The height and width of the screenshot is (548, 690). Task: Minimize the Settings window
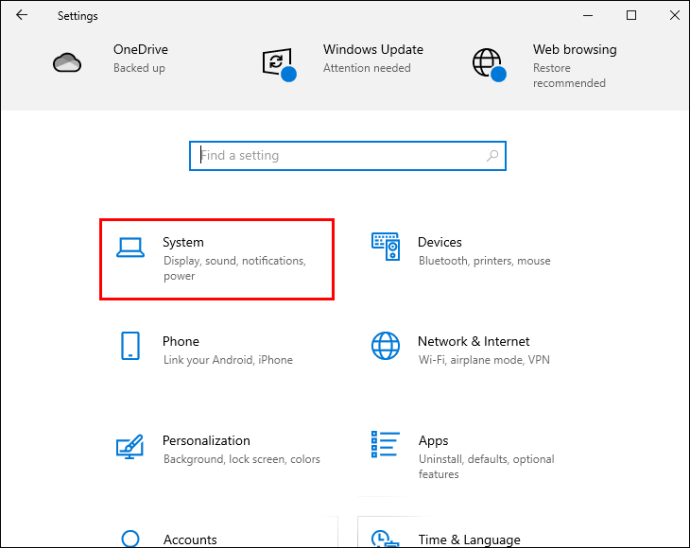click(x=588, y=15)
